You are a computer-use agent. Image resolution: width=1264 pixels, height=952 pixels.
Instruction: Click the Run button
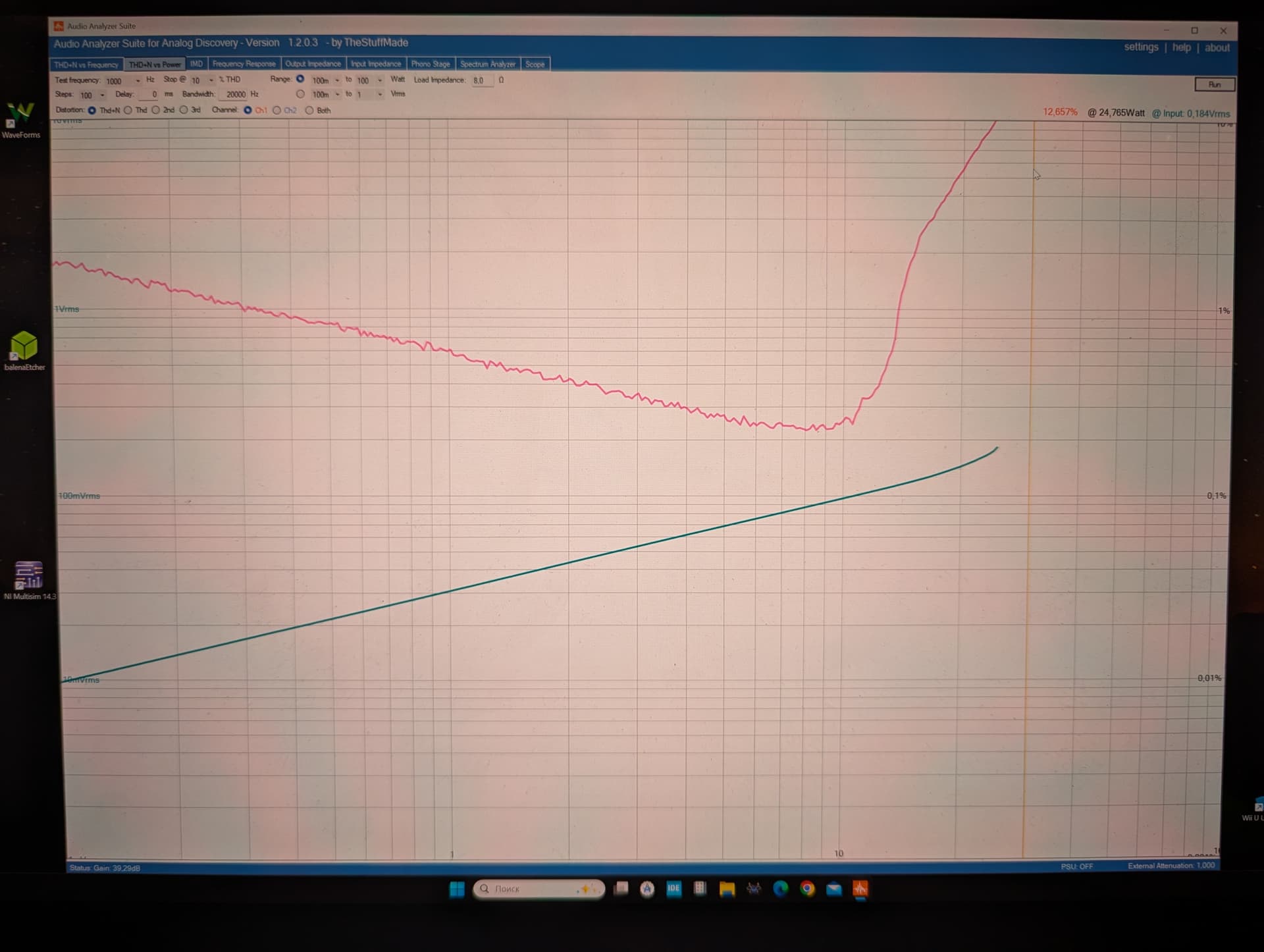pos(1215,84)
